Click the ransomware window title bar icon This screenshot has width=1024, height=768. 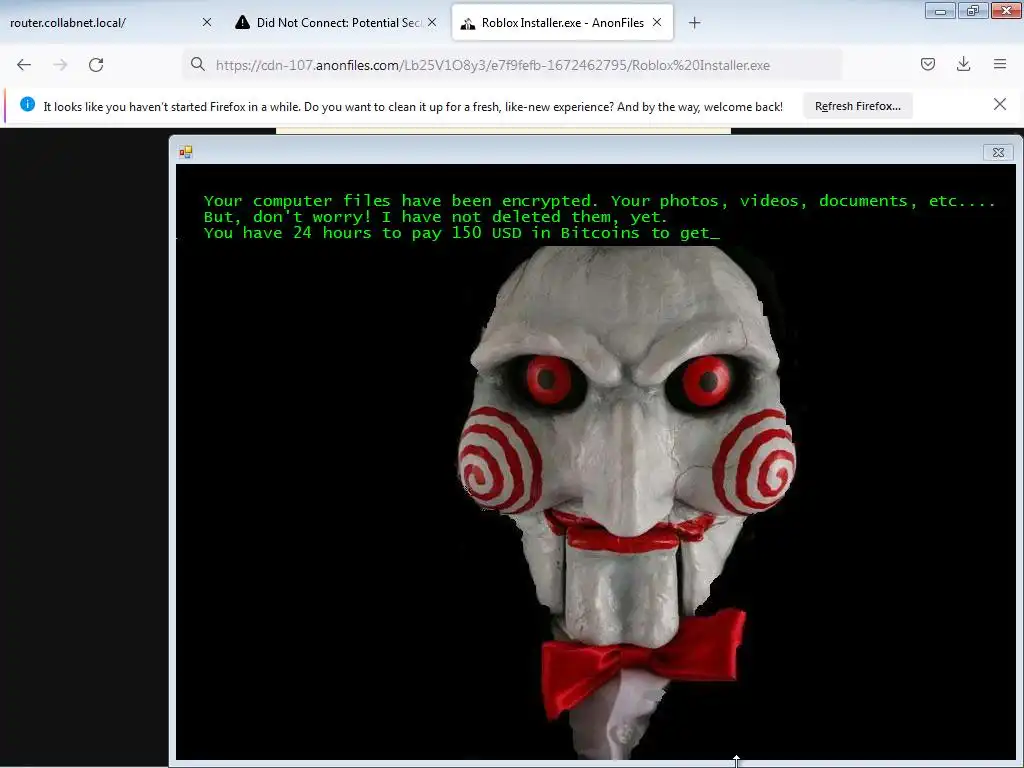pyautogui.click(x=186, y=152)
